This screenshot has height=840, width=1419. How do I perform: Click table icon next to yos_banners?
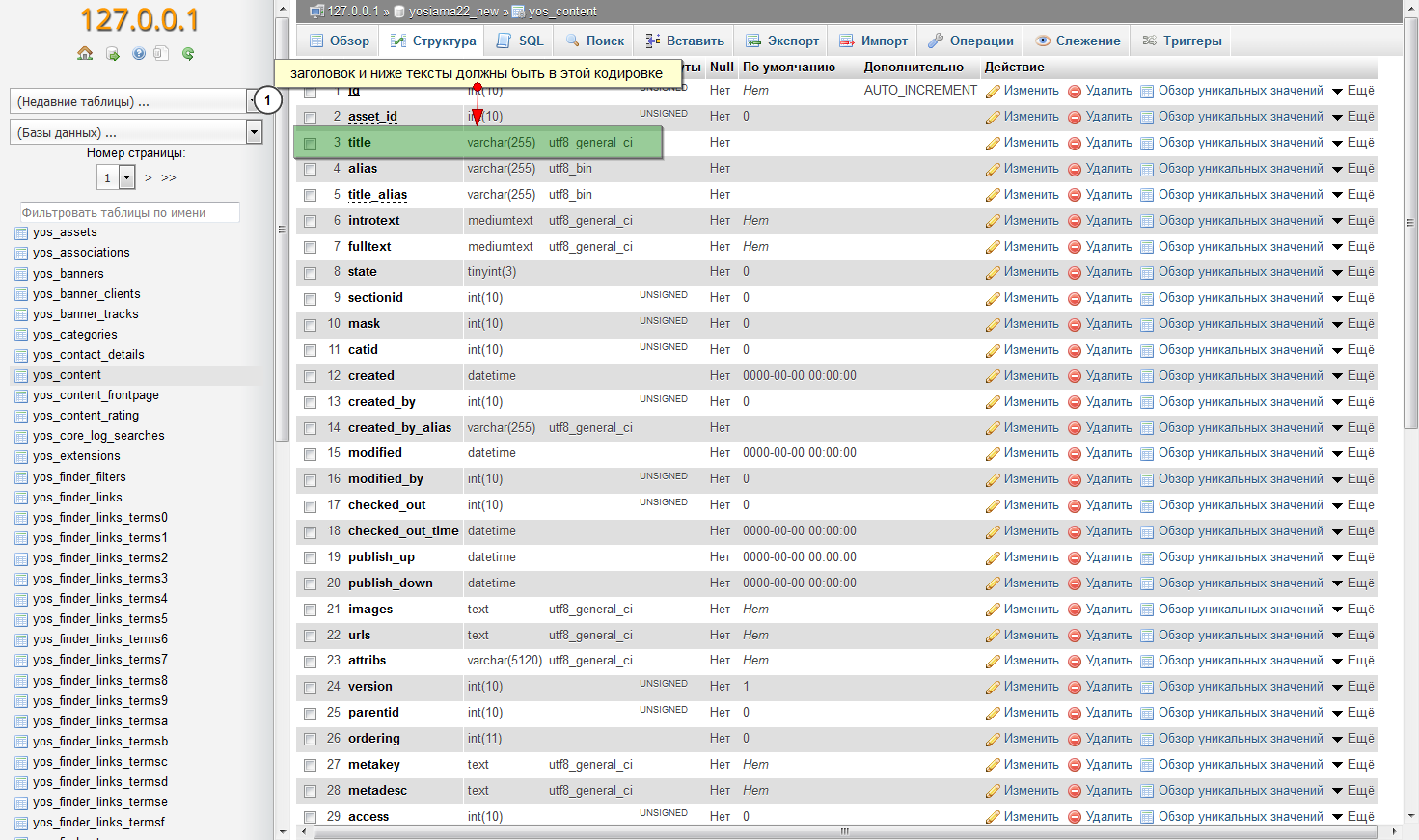[x=22, y=274]
